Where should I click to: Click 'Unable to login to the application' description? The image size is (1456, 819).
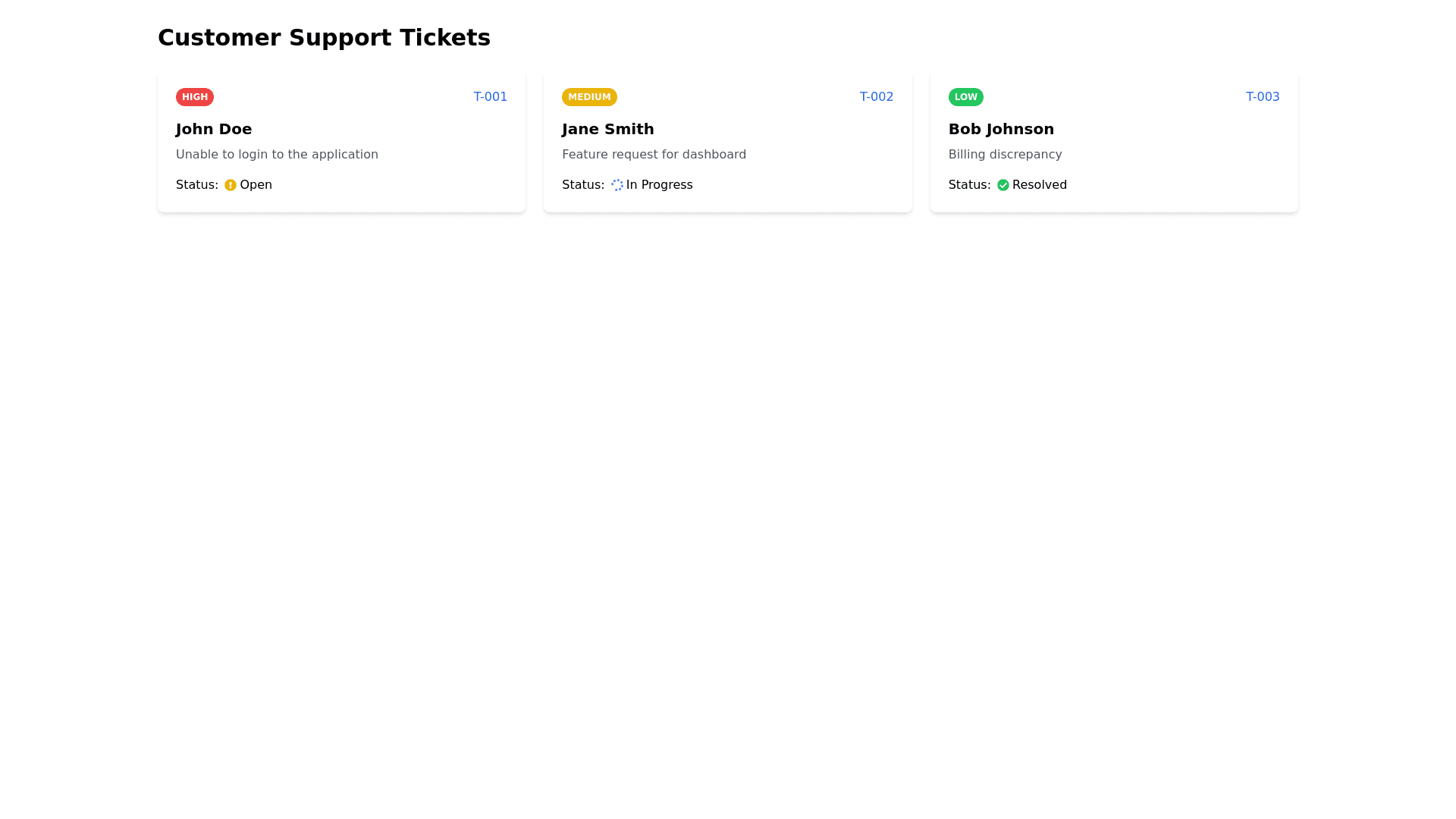tap(277, 155)
